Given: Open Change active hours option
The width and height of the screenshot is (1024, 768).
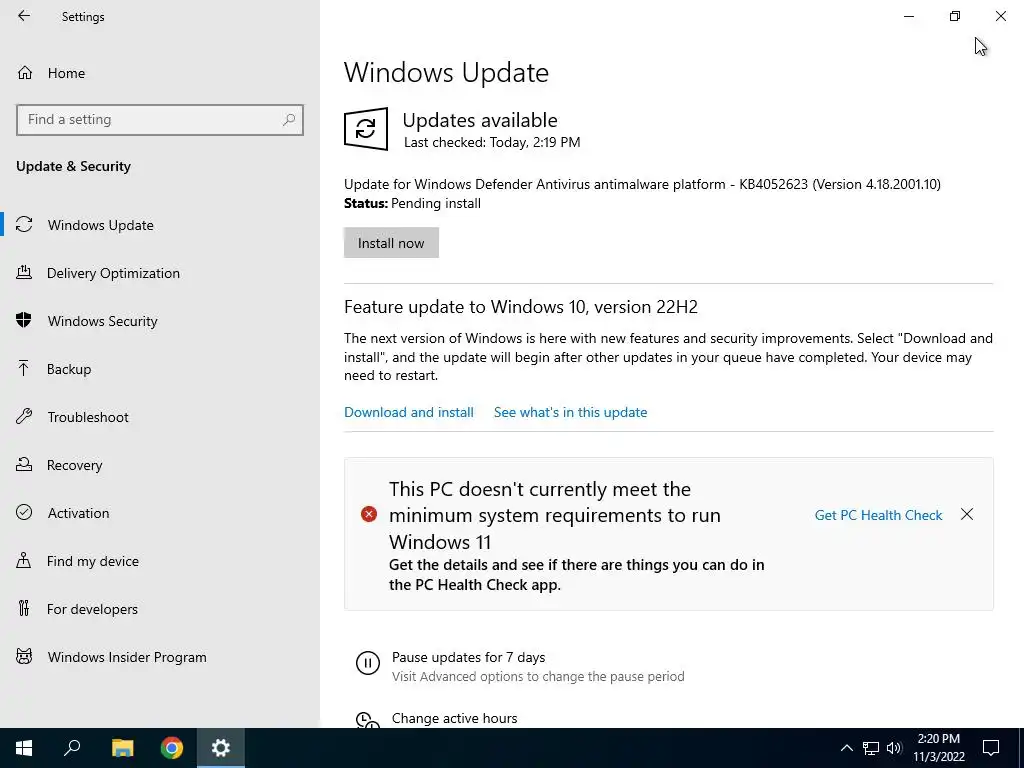Looking at the screenshot, I should click(x=455, y=718).
